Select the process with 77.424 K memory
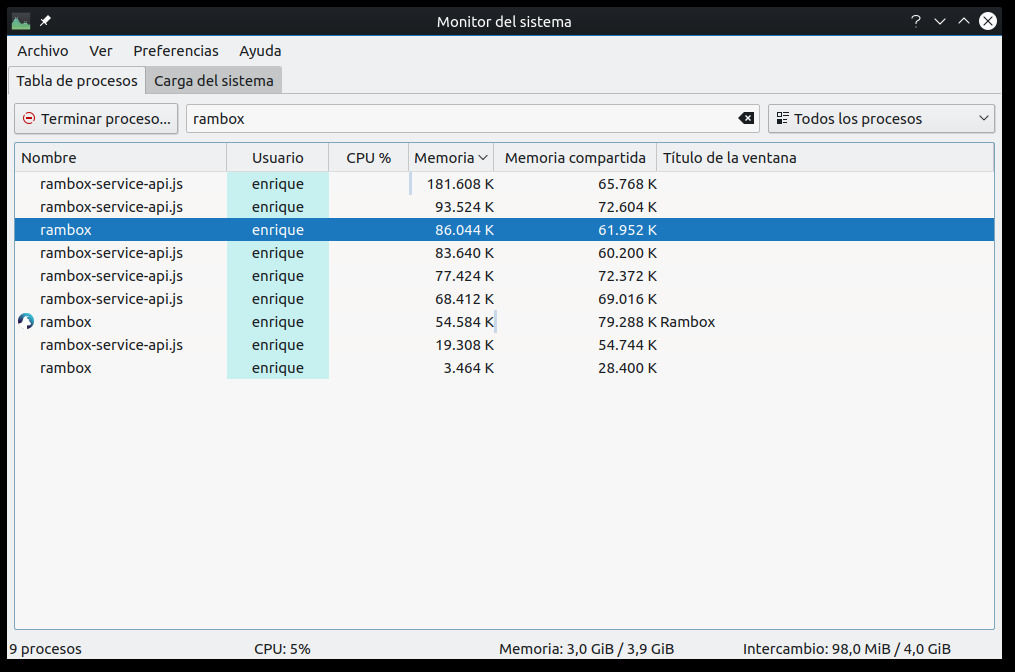Image resolution: width=1015 pixels, height=672 pixels. (504, 276)
